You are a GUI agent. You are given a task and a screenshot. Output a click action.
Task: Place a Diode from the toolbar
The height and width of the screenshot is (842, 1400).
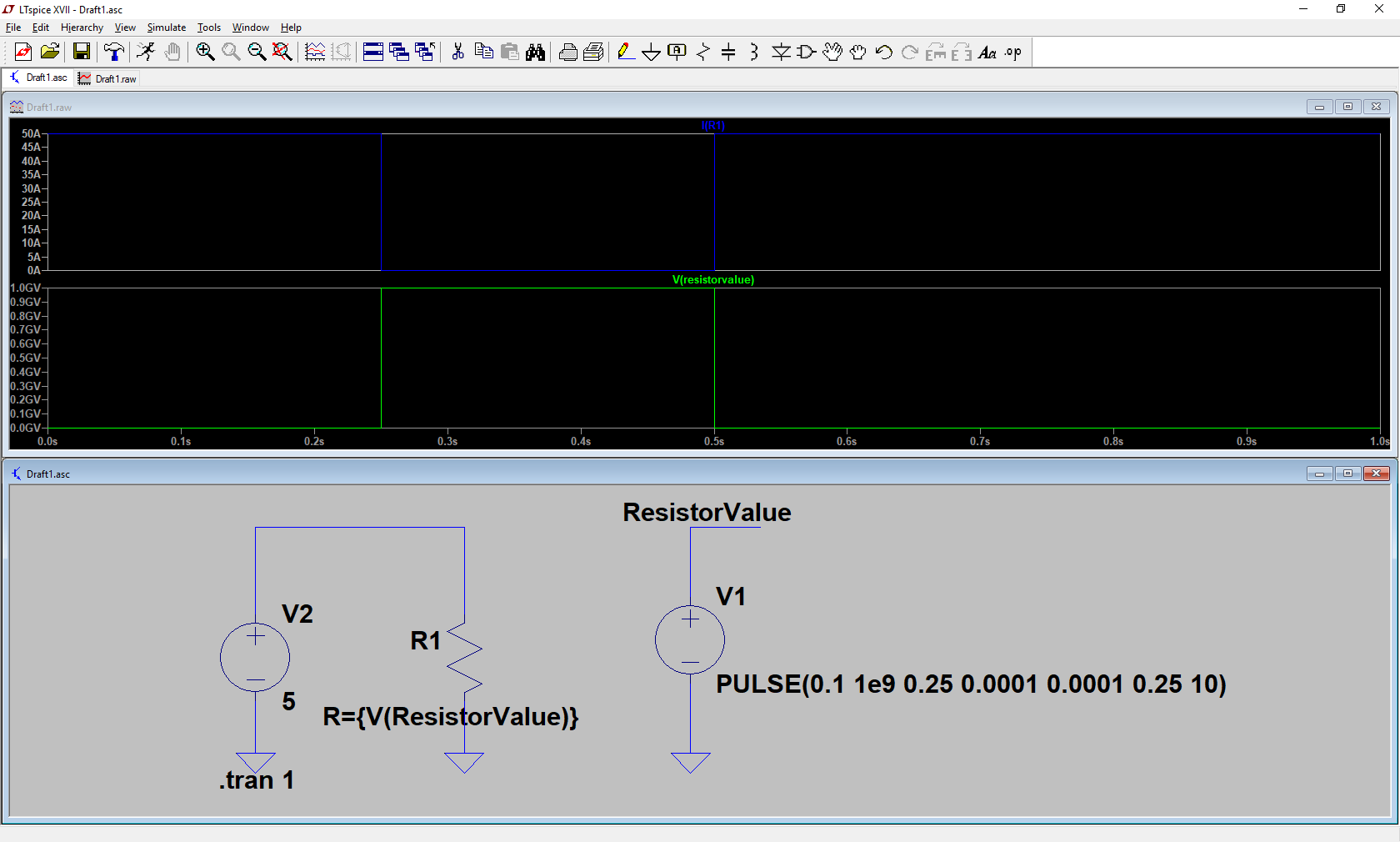[x=781, y=52]
